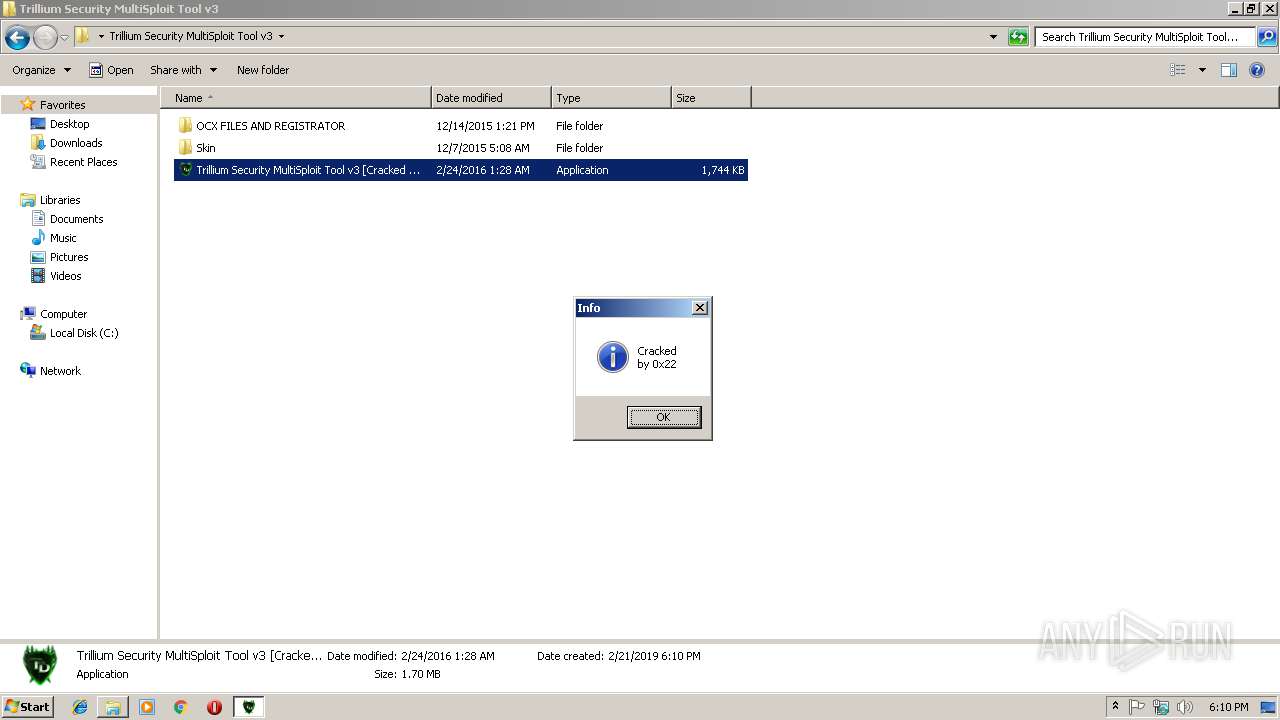Open the recent pages dropdown arrow
1280x720 pixels.
tap(64, 37)
